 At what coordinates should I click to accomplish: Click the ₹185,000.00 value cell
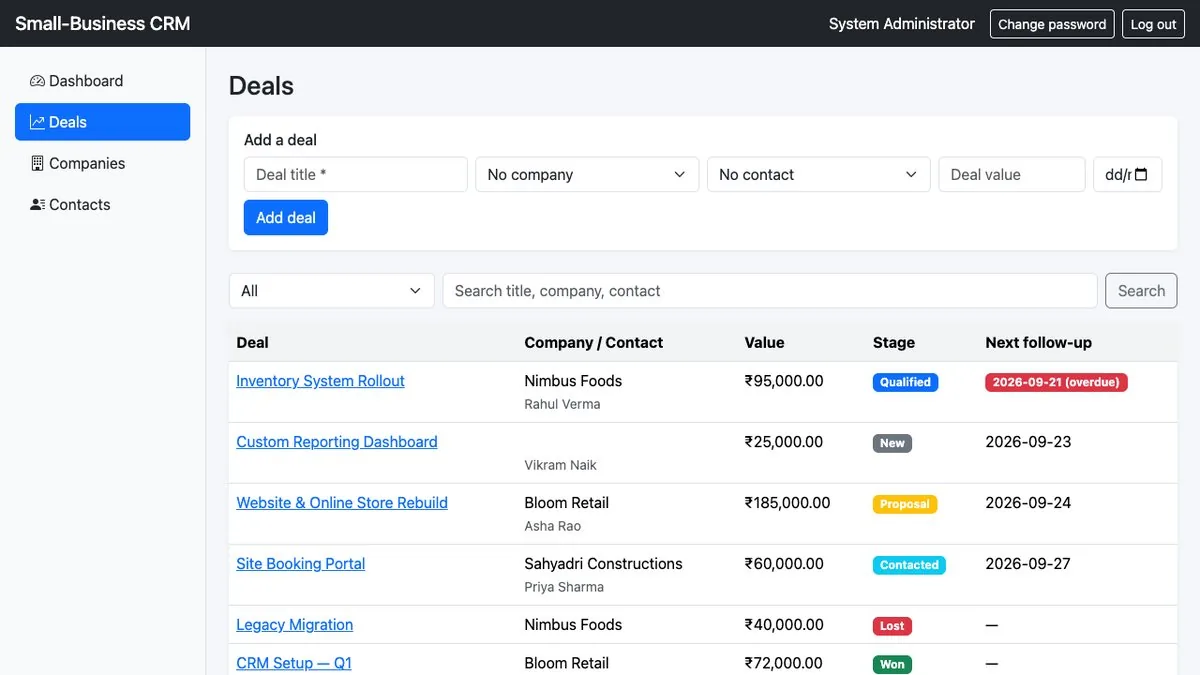pos(787,503)
